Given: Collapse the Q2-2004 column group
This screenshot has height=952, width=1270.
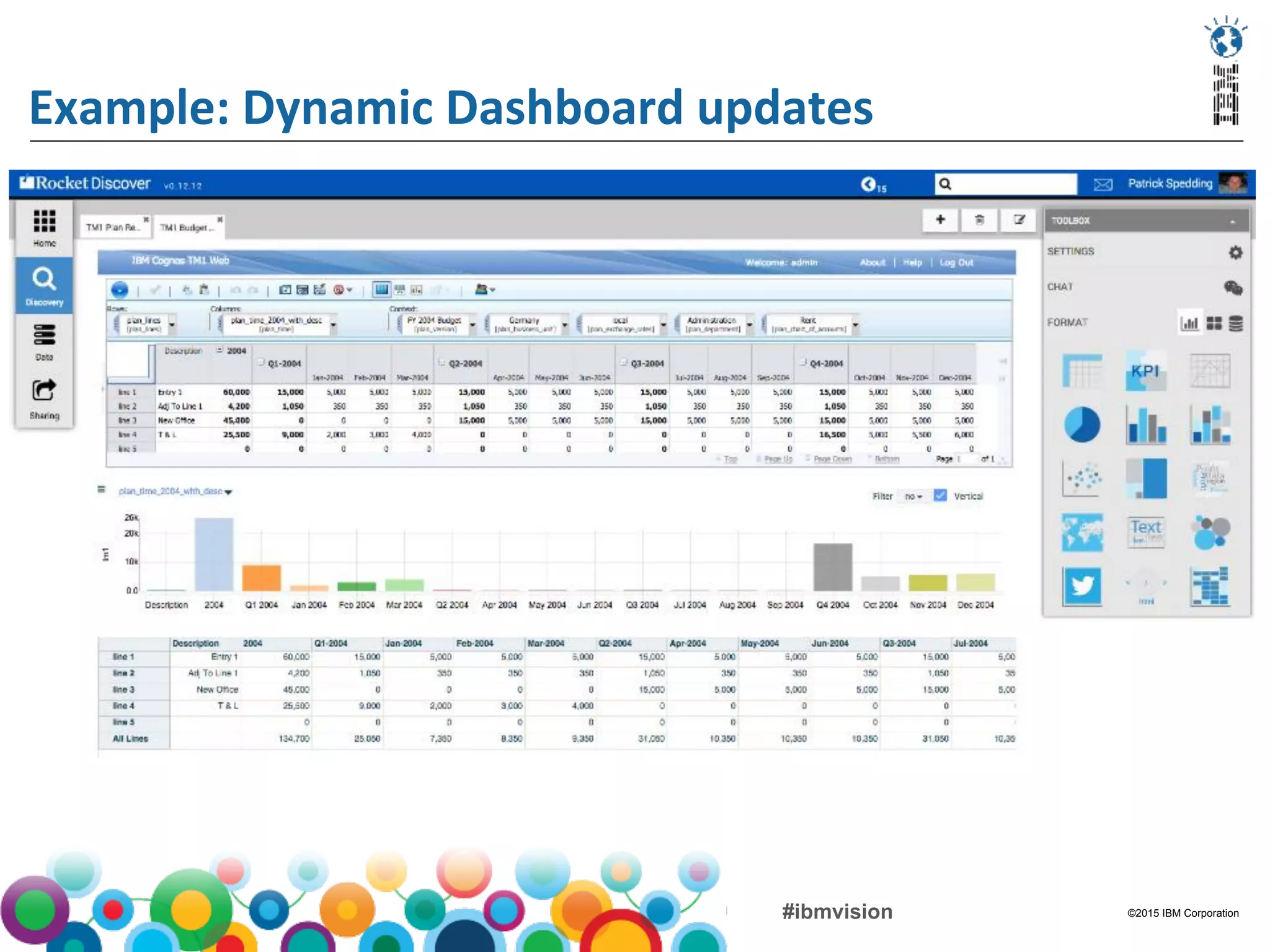Looking at the screenshot, I should coord(442,362).
